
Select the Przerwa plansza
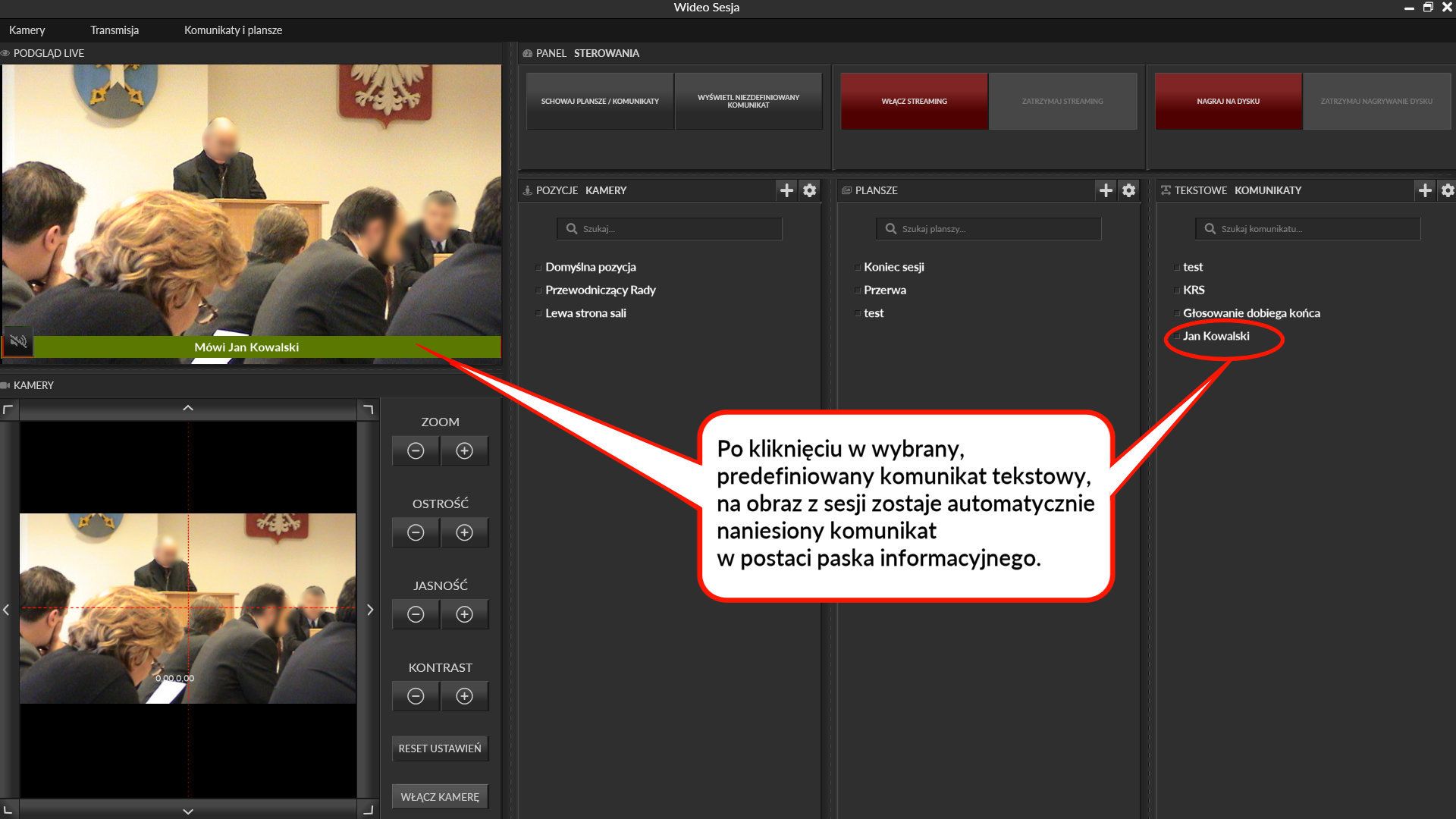coord(884,290)
